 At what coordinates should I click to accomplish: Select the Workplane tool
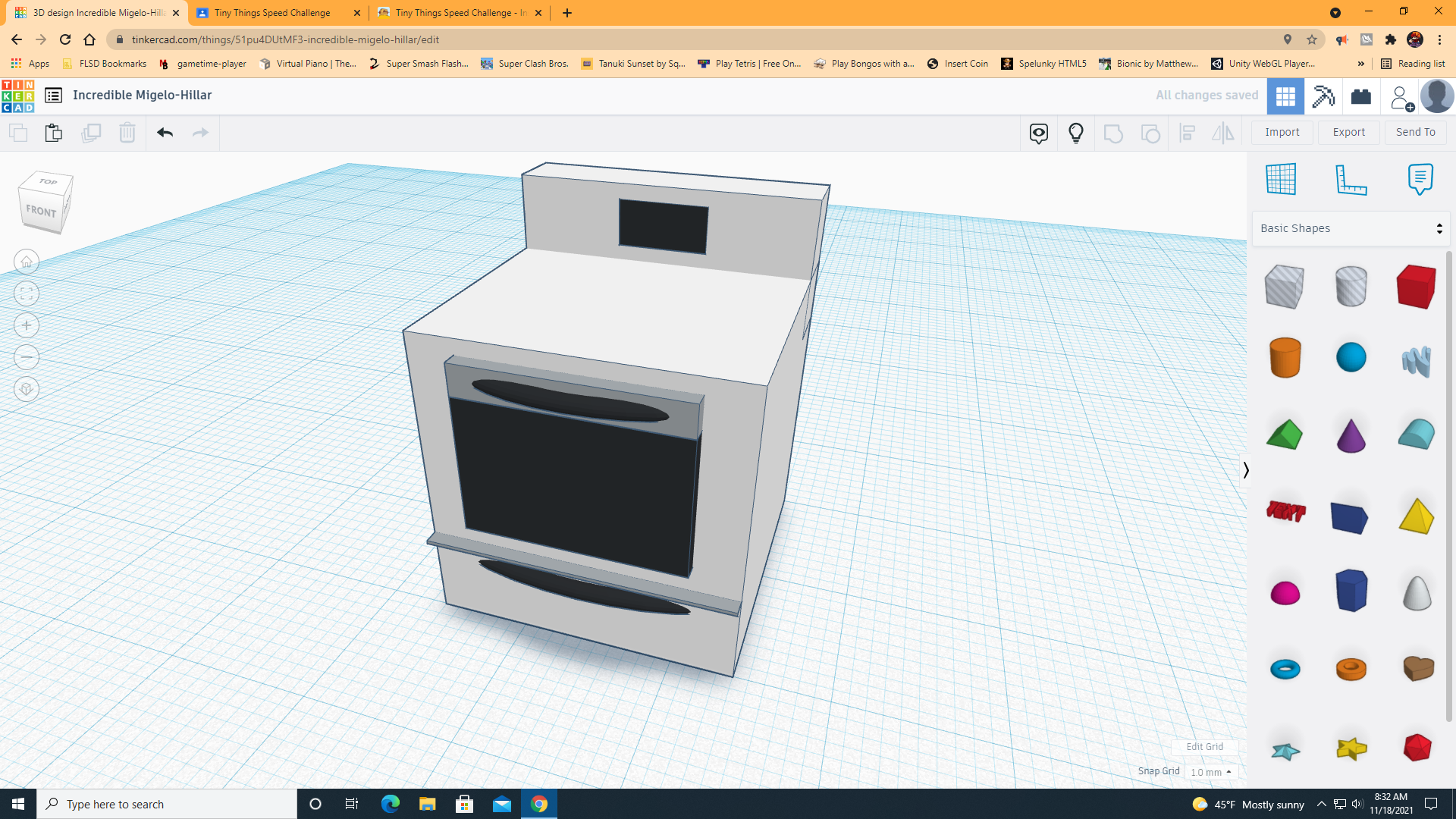[1281, 179]
